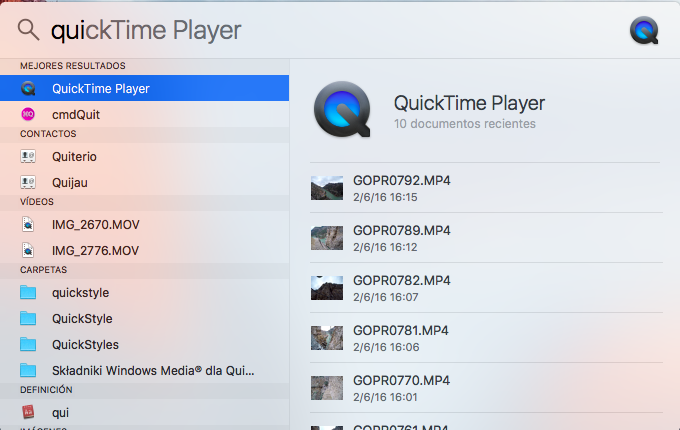The height and width of the screenshot is (430, 680).
Task: Open the QuickTime Player result row
Action: pyautogui.click(x=144, y=88)
